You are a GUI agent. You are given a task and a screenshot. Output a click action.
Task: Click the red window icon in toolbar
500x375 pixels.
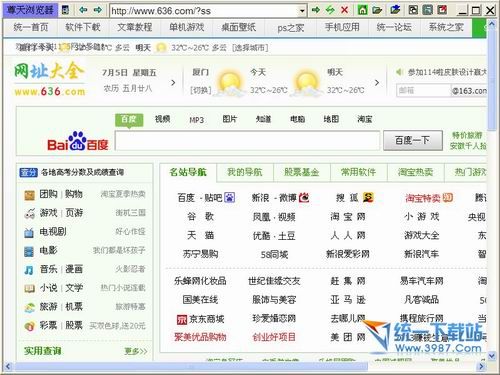tap(442, 10)
